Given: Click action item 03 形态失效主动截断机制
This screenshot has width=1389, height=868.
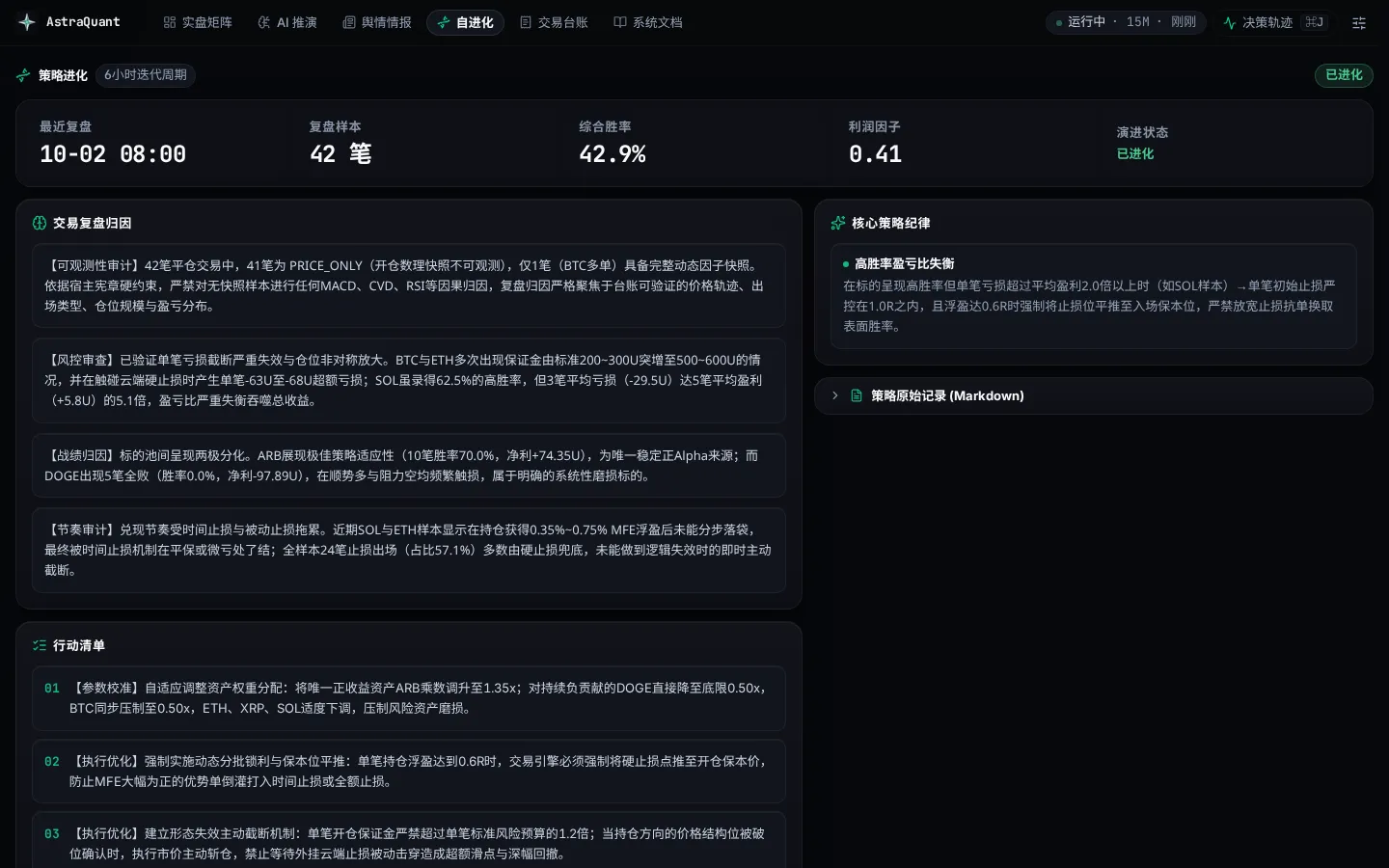Looking at the screenshot, I should point(409,841).
